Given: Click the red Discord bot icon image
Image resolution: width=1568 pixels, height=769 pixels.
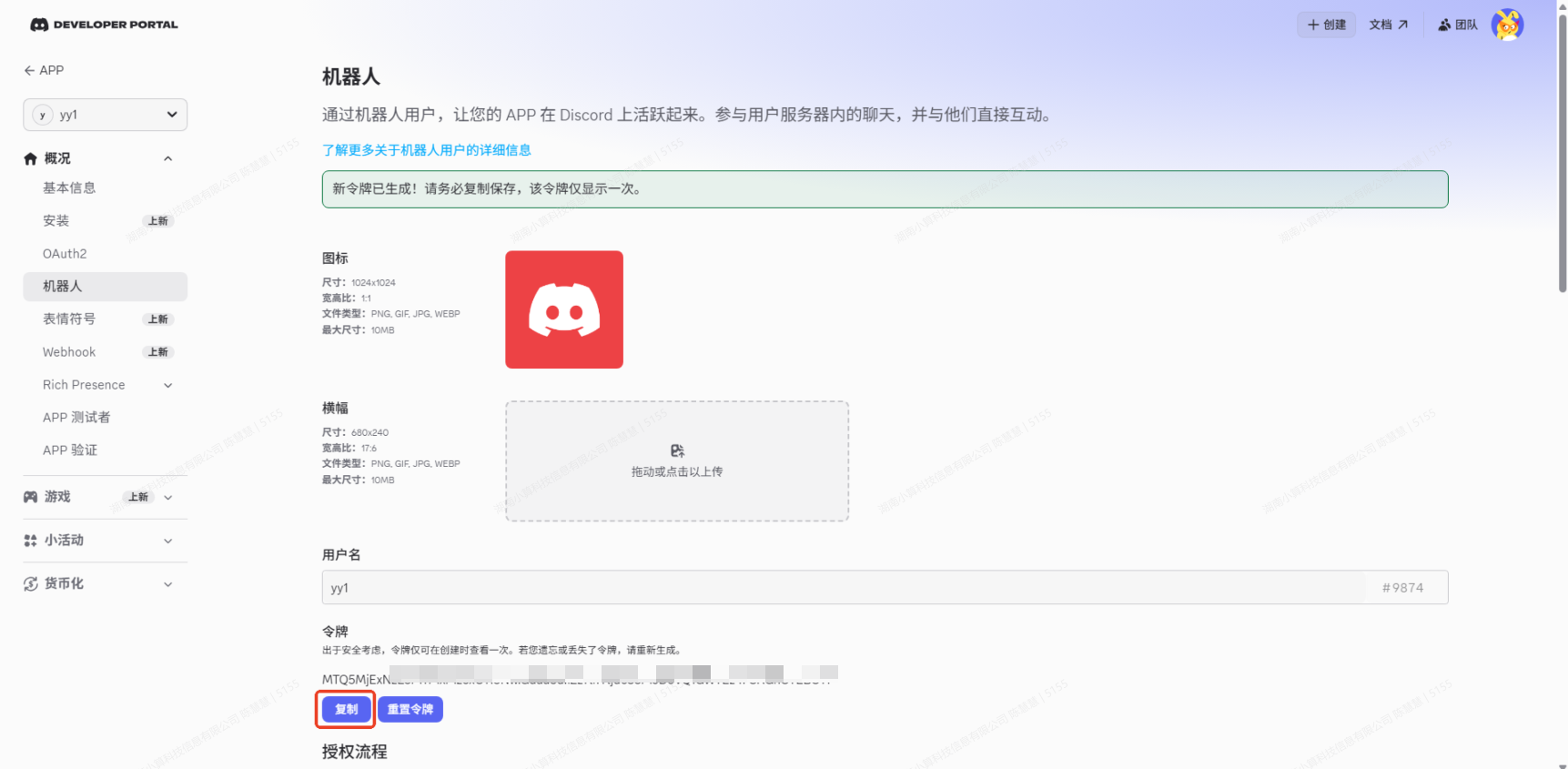Looking at the screenshot, I should [x=564, y=309].
